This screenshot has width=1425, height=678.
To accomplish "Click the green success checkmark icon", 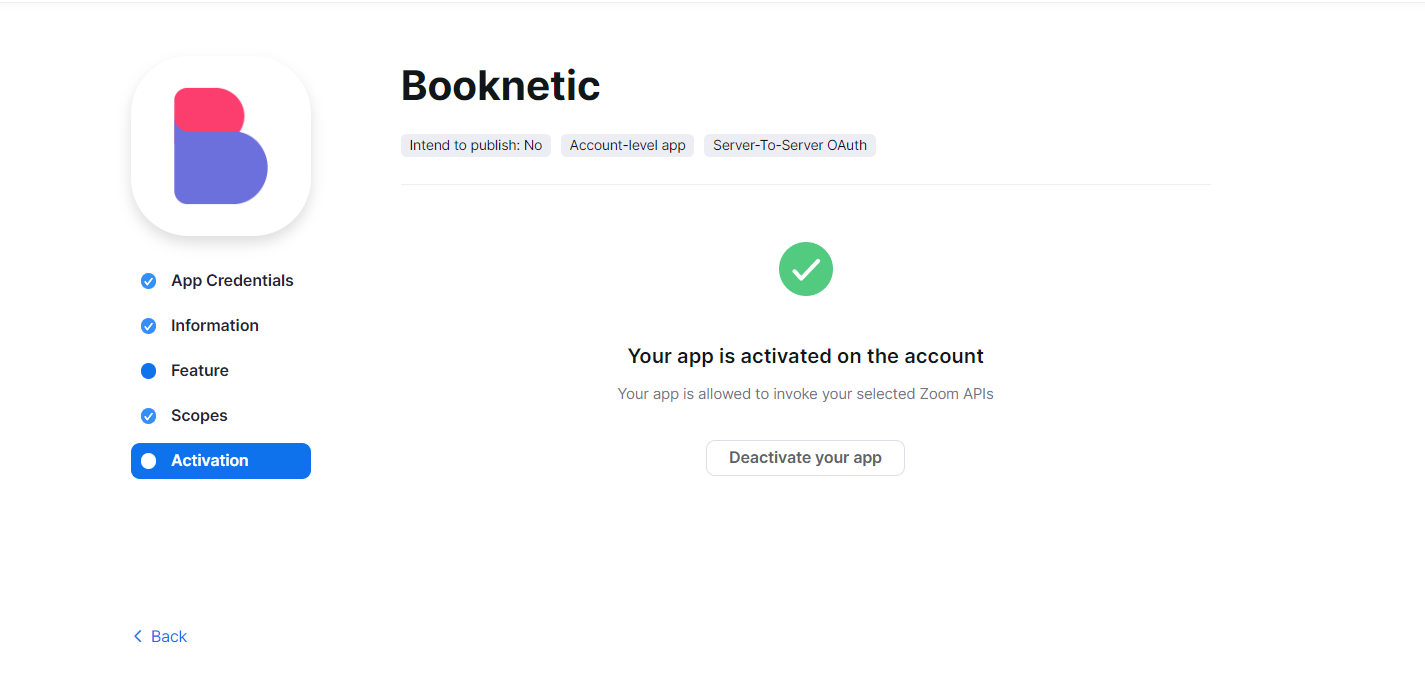I will (x=805, y=269).
